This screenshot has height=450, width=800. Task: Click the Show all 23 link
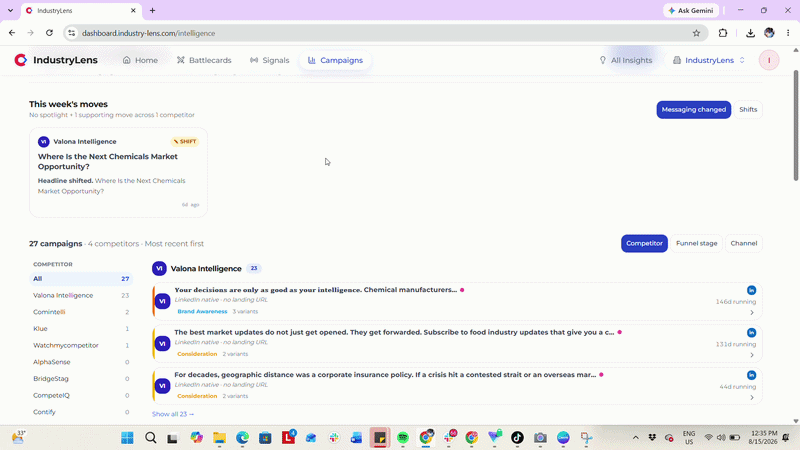(x=172, y=414)
